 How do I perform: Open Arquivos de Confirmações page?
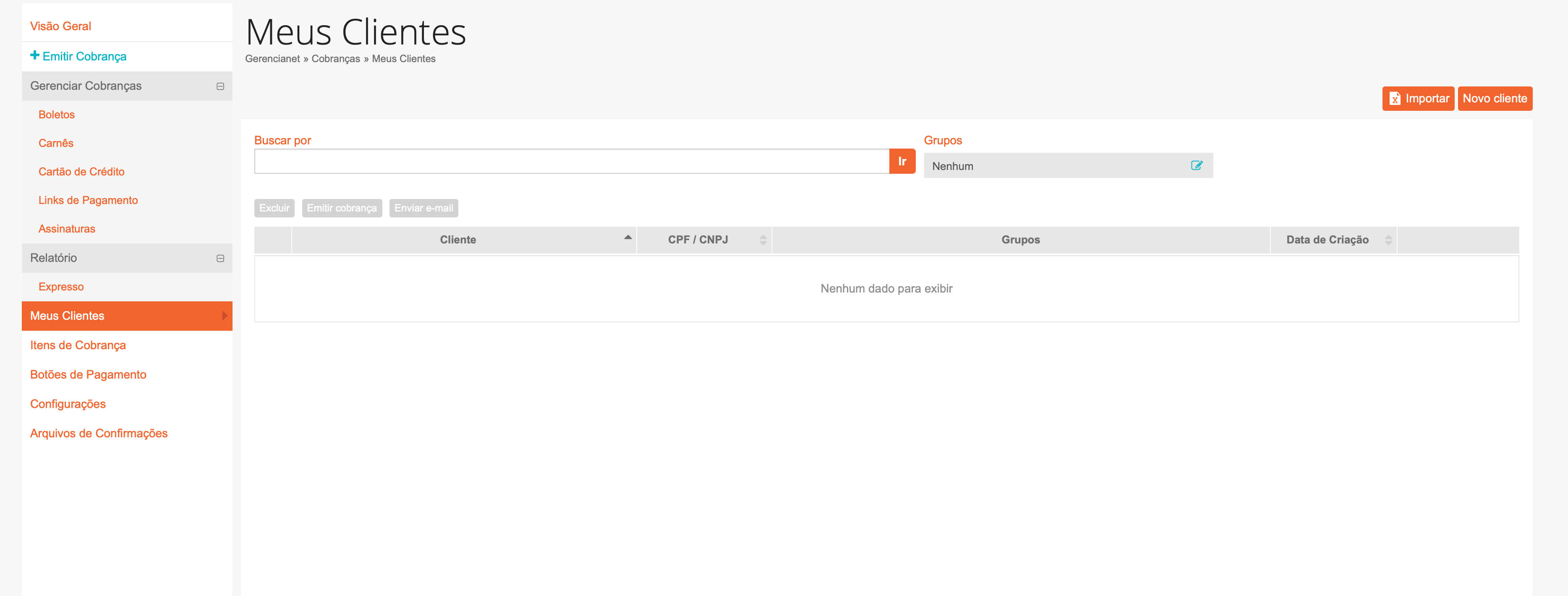point(99,433)
